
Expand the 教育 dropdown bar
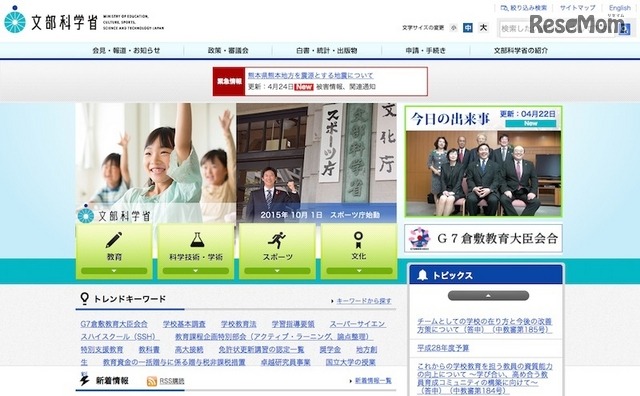coord(114,271)
